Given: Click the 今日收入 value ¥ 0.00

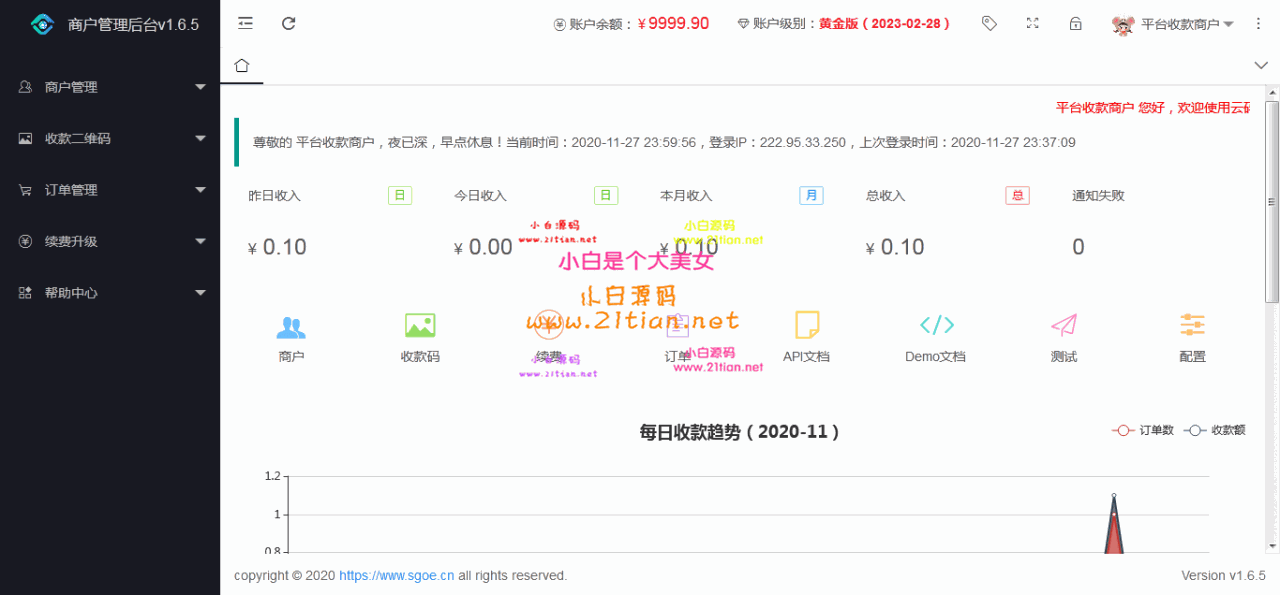Looking at the screenshot, I should coord(483,247).
